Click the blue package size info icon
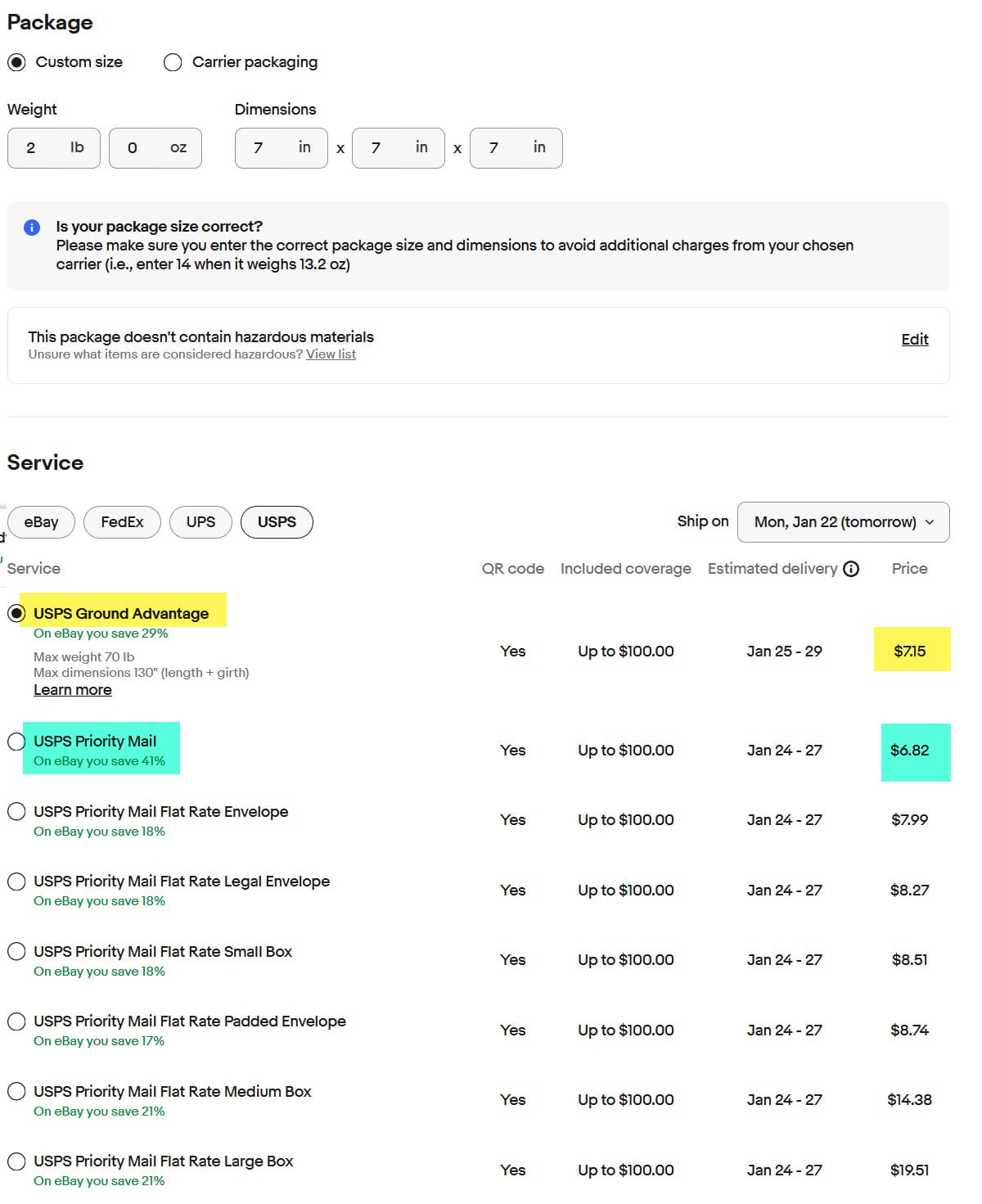This screenshot has width=982, height=1204. coord(32,228)
